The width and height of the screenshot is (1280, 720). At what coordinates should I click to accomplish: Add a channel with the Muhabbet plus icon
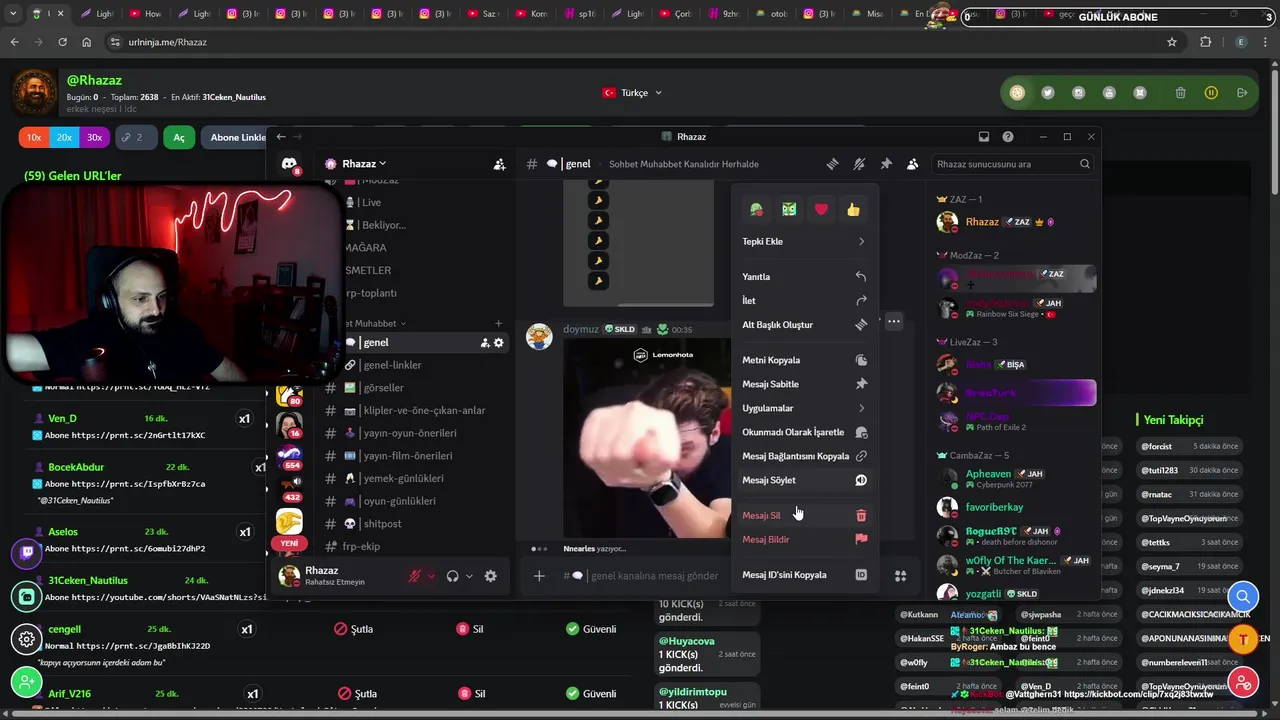click(x=498, y=324)
